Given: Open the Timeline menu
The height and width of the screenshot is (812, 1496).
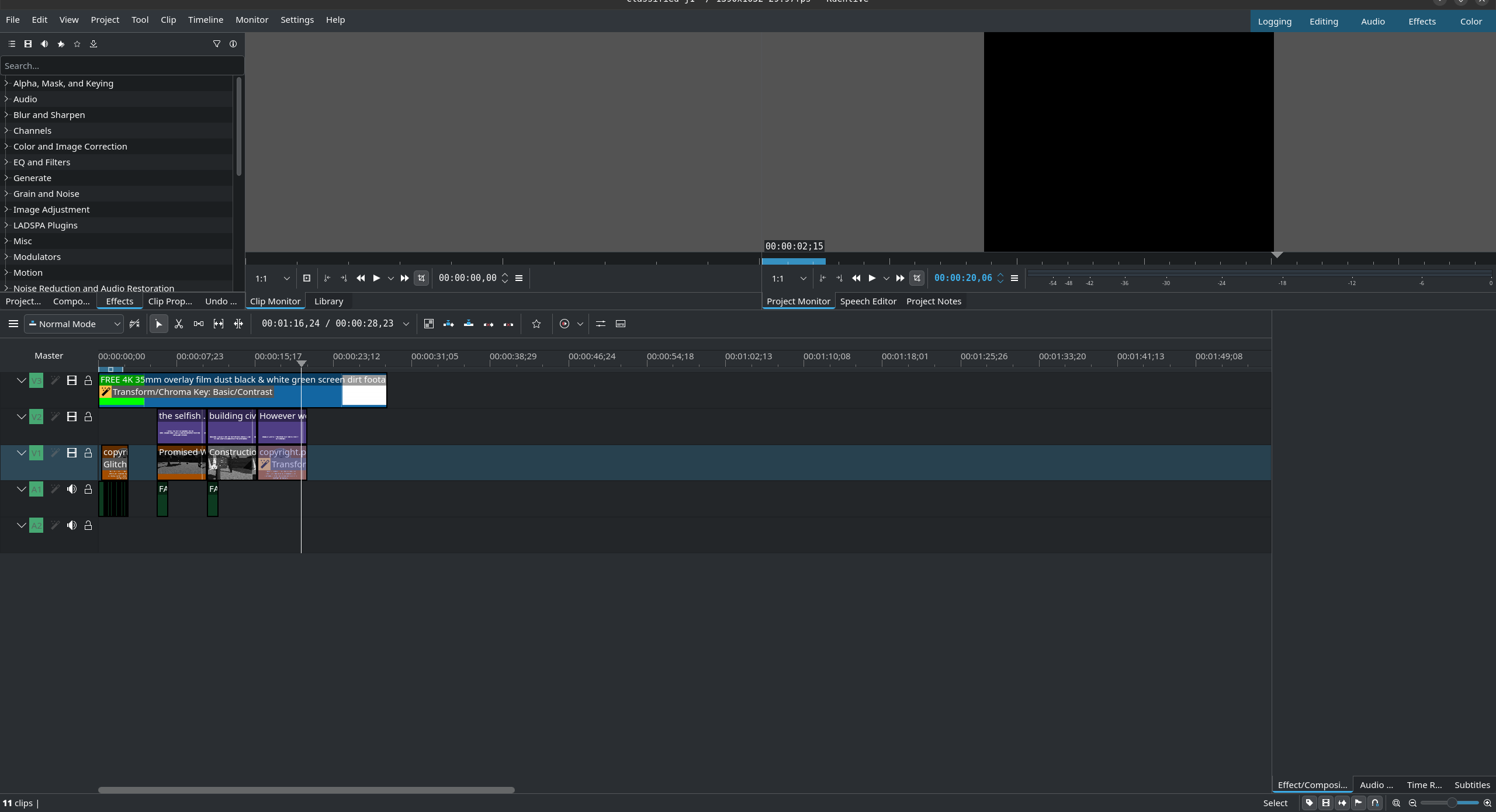Looking at the screenshot, I should click(205, 20).
